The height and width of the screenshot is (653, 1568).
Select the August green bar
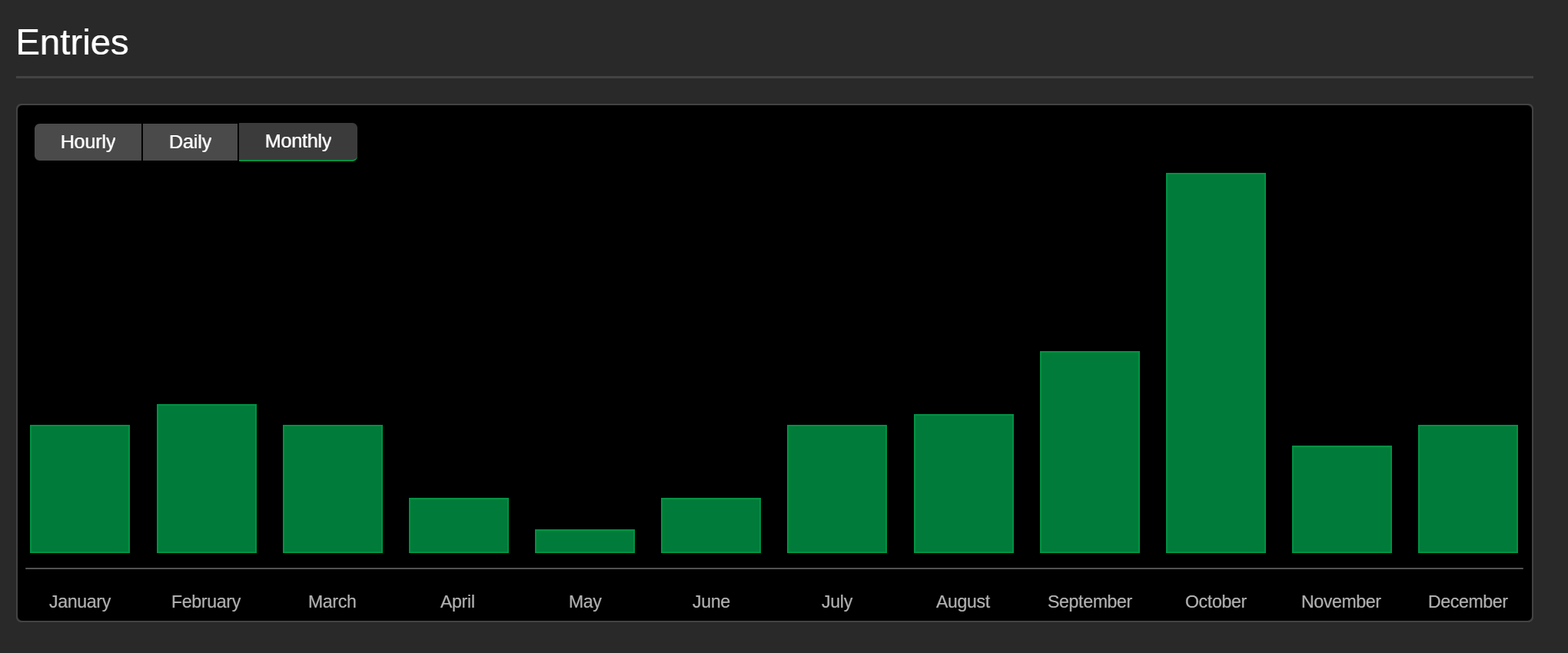[x=963, y=483]
